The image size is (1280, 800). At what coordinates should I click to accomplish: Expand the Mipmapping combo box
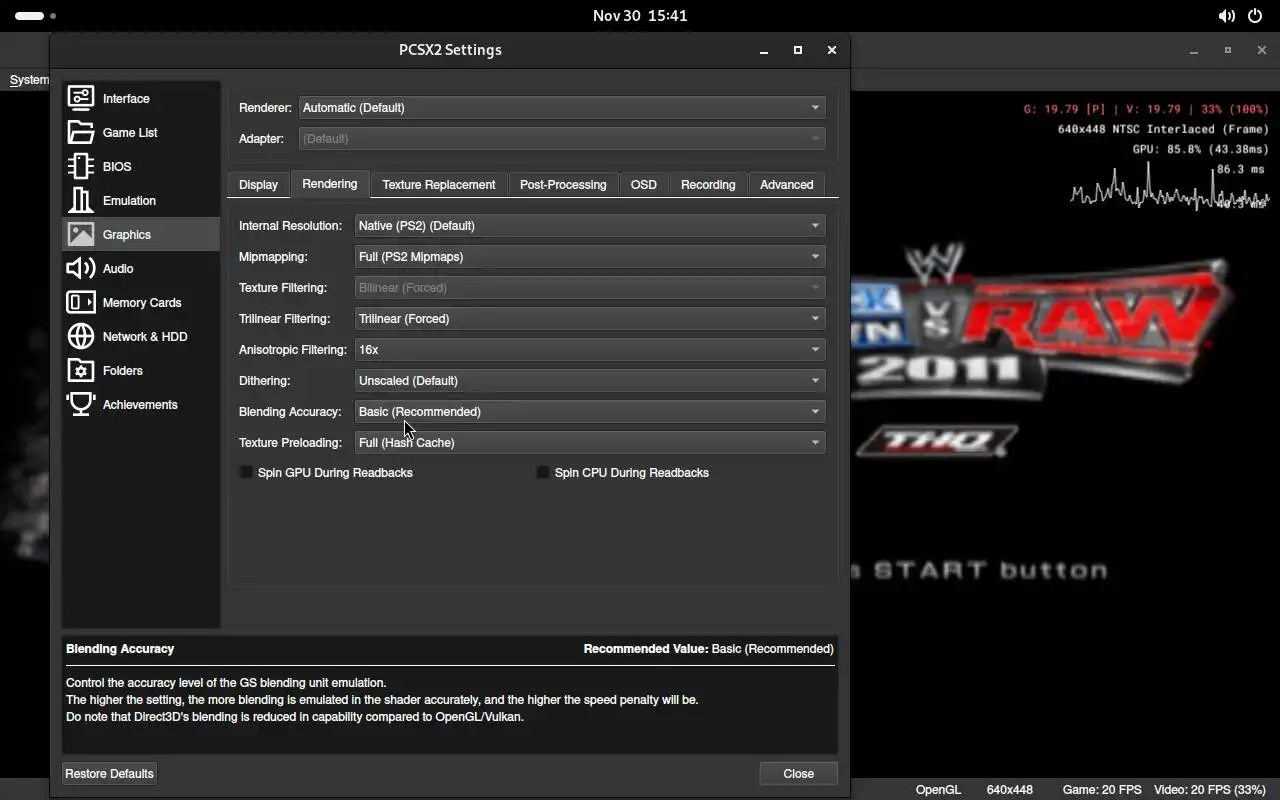[x=590, y=256]
